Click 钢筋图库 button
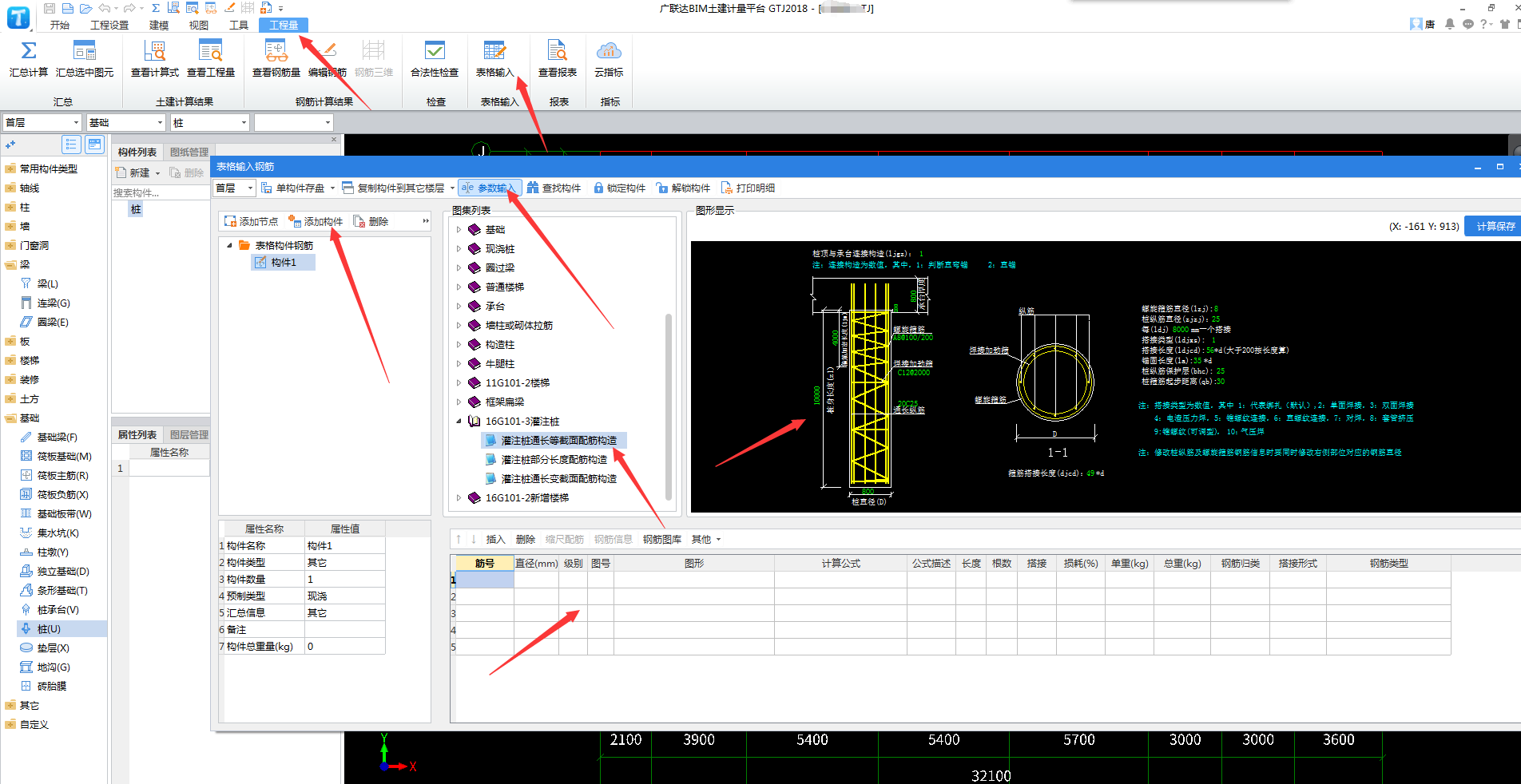This screenshot has height=784, width=1521. (662, 540)
